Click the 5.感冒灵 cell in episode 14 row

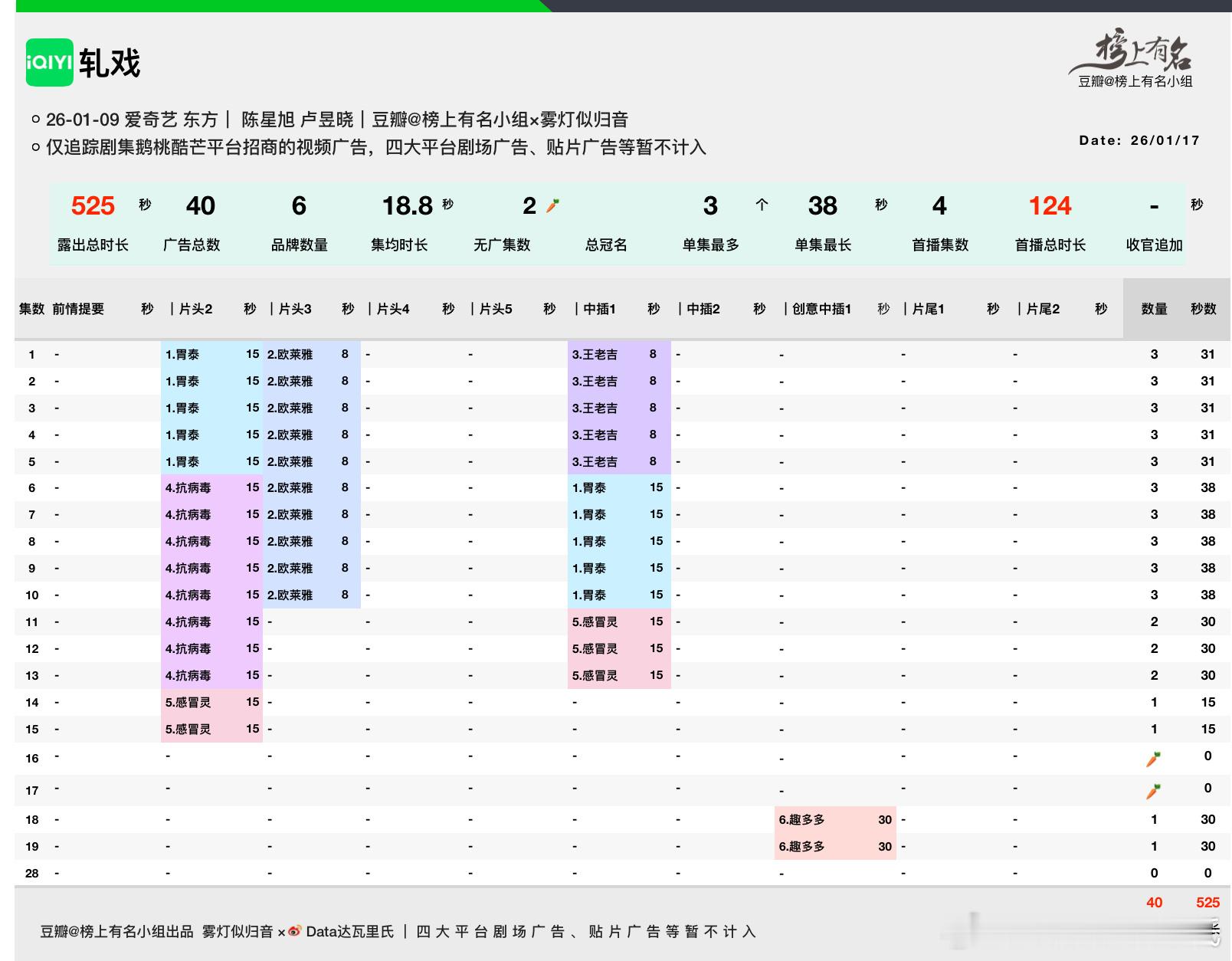212,702
